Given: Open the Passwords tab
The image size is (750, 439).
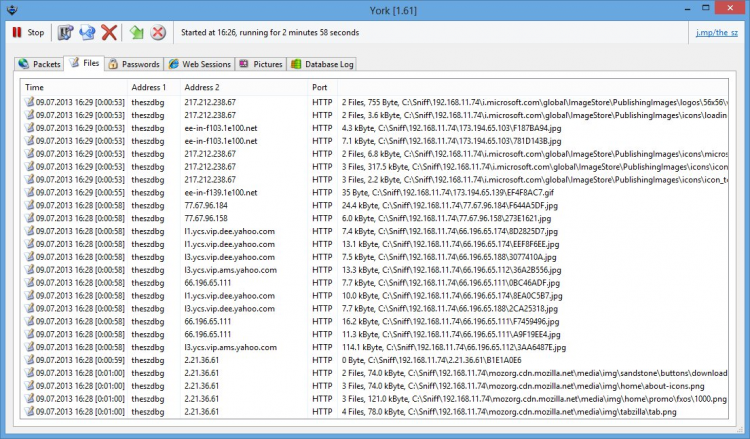Looking at the screenshot, I should pyautogui.click(x=134, y=64).
